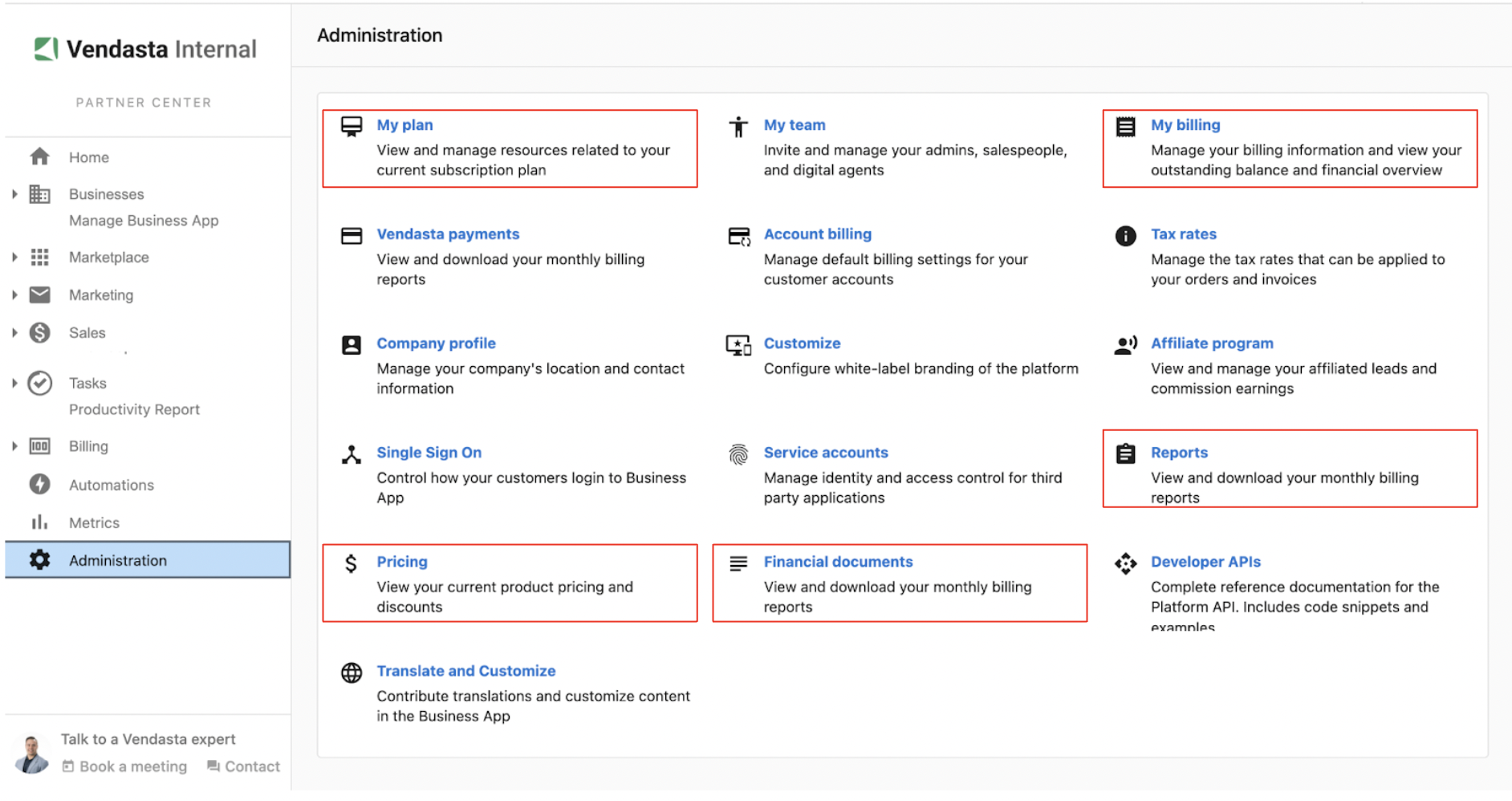Open the My team link
The width and height of the screenshot is (1512, 801).
(x=795, y=125)
